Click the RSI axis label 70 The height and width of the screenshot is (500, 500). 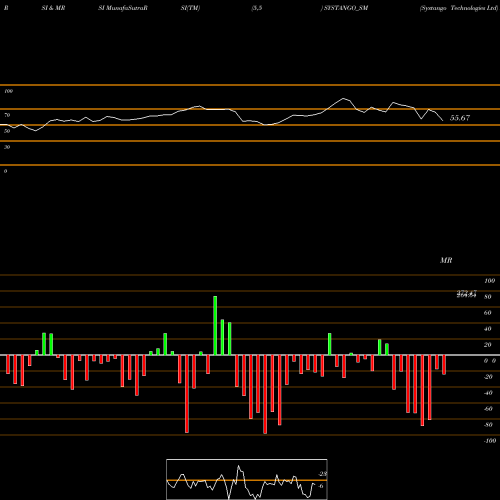pos(7,115)
